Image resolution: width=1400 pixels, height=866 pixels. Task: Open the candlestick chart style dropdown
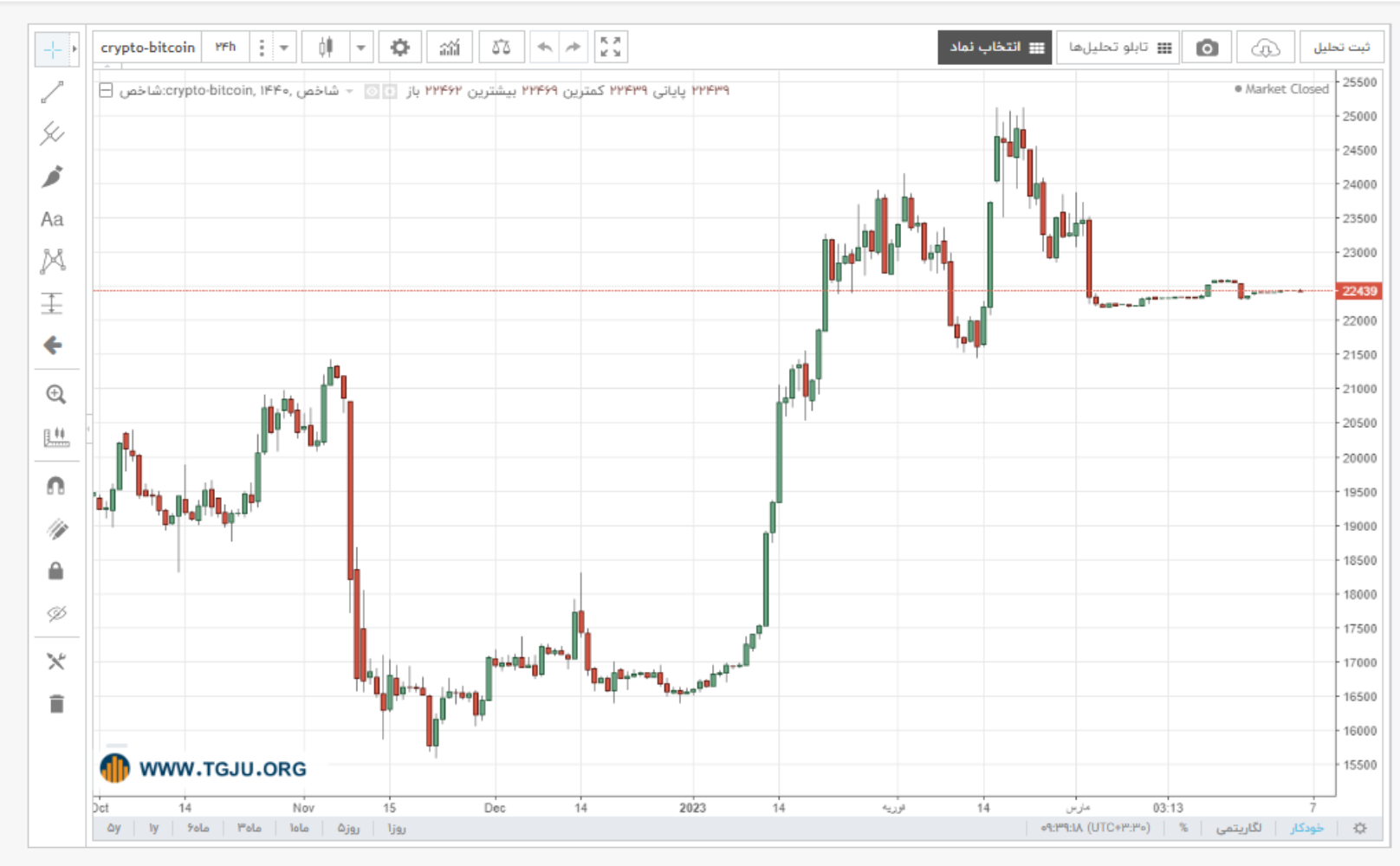tap(361, 48)
